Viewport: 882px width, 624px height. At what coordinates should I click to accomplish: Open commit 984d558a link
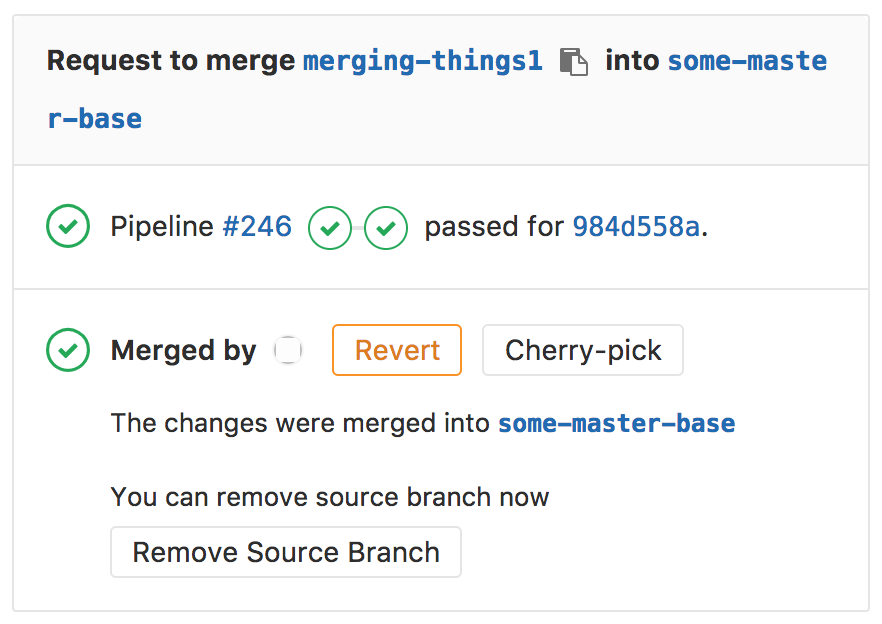[x=635, y=227]
